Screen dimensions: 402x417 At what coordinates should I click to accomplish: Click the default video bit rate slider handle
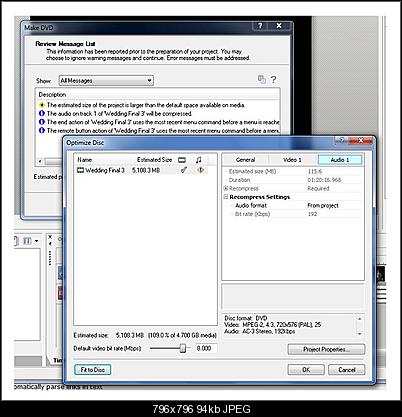[183, 348]
